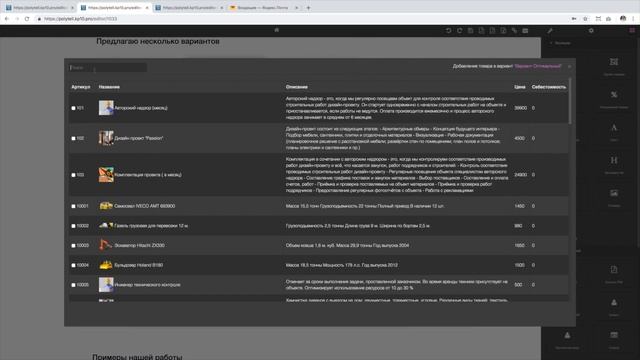The height and width of the screenshot is (360, 640).
Task: Click price 4500 in article 102 row
Action: (519, 138)
